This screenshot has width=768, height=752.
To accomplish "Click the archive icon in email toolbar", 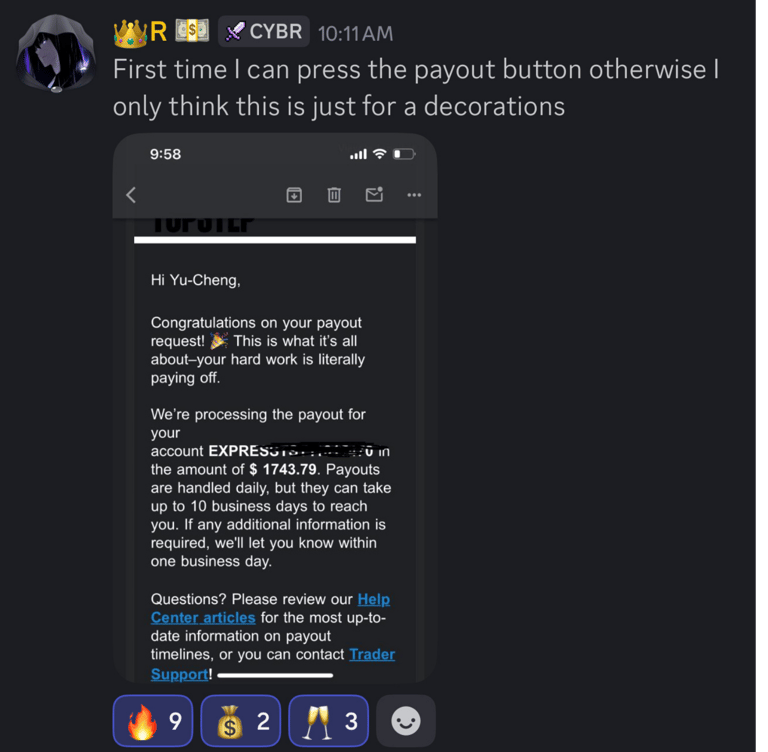I will tap(294, 195).
